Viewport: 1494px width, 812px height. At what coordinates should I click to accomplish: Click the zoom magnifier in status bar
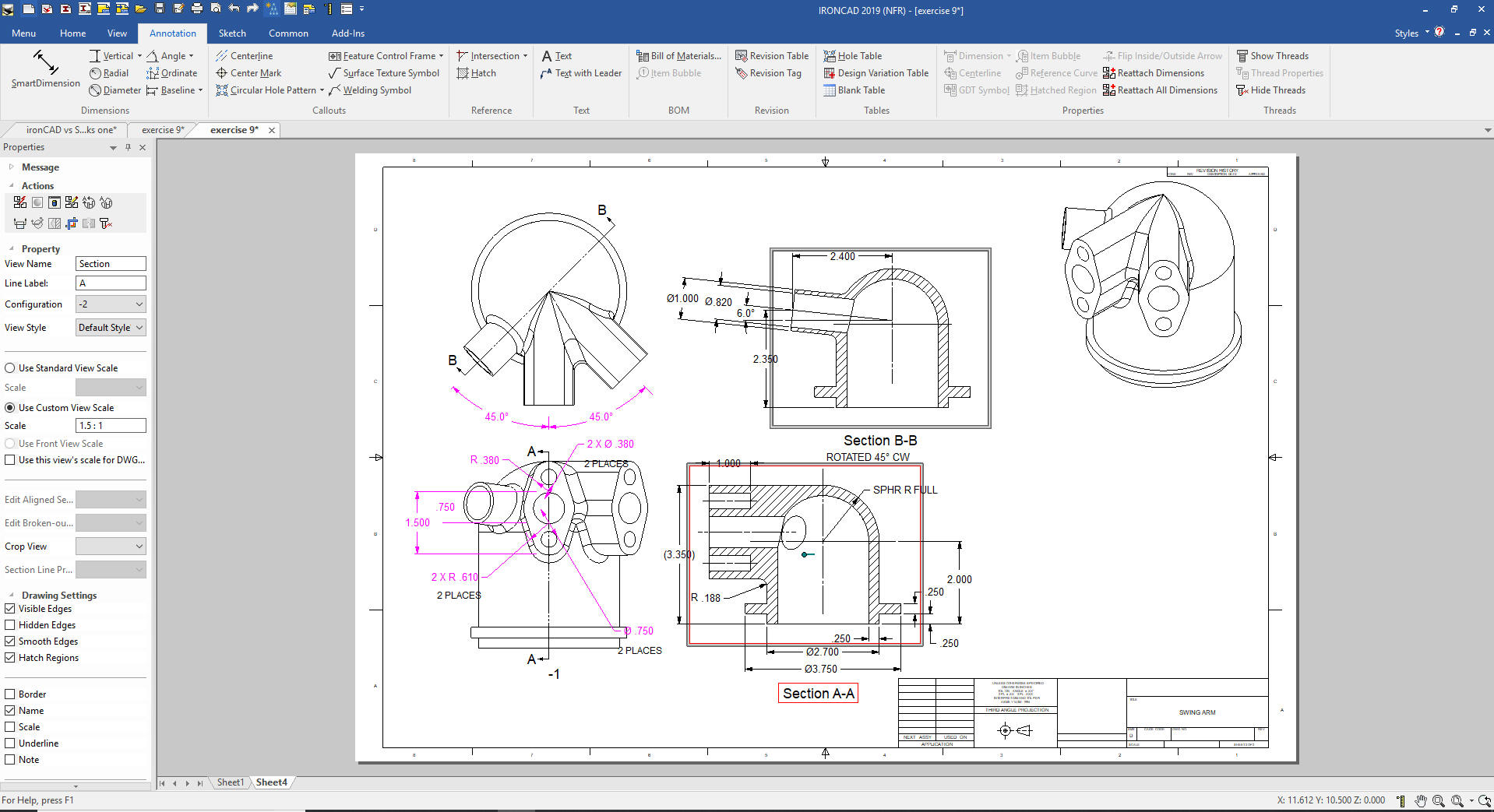pos(1438,800)
